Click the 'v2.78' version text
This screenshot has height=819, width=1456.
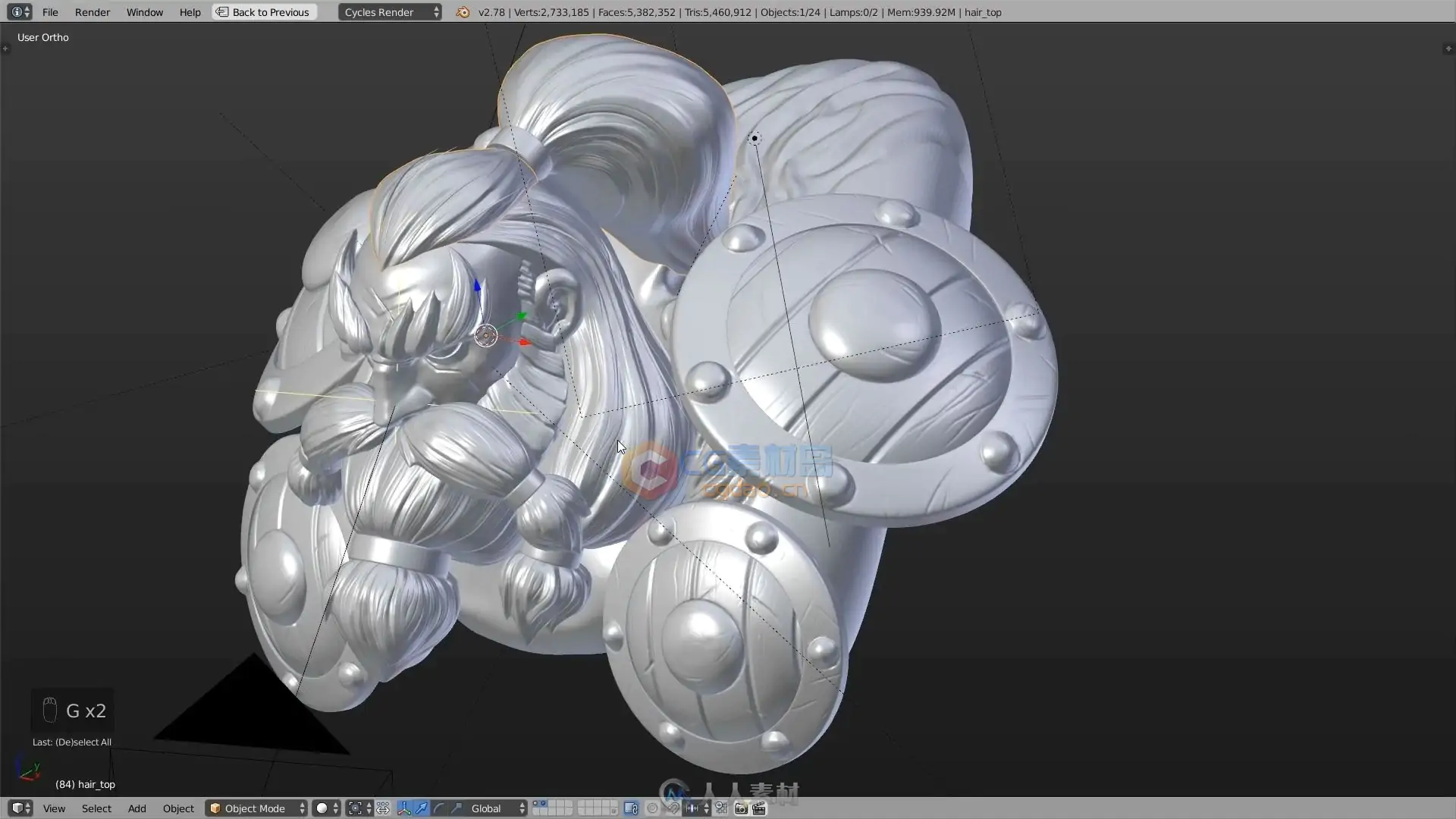pos(491,12)
